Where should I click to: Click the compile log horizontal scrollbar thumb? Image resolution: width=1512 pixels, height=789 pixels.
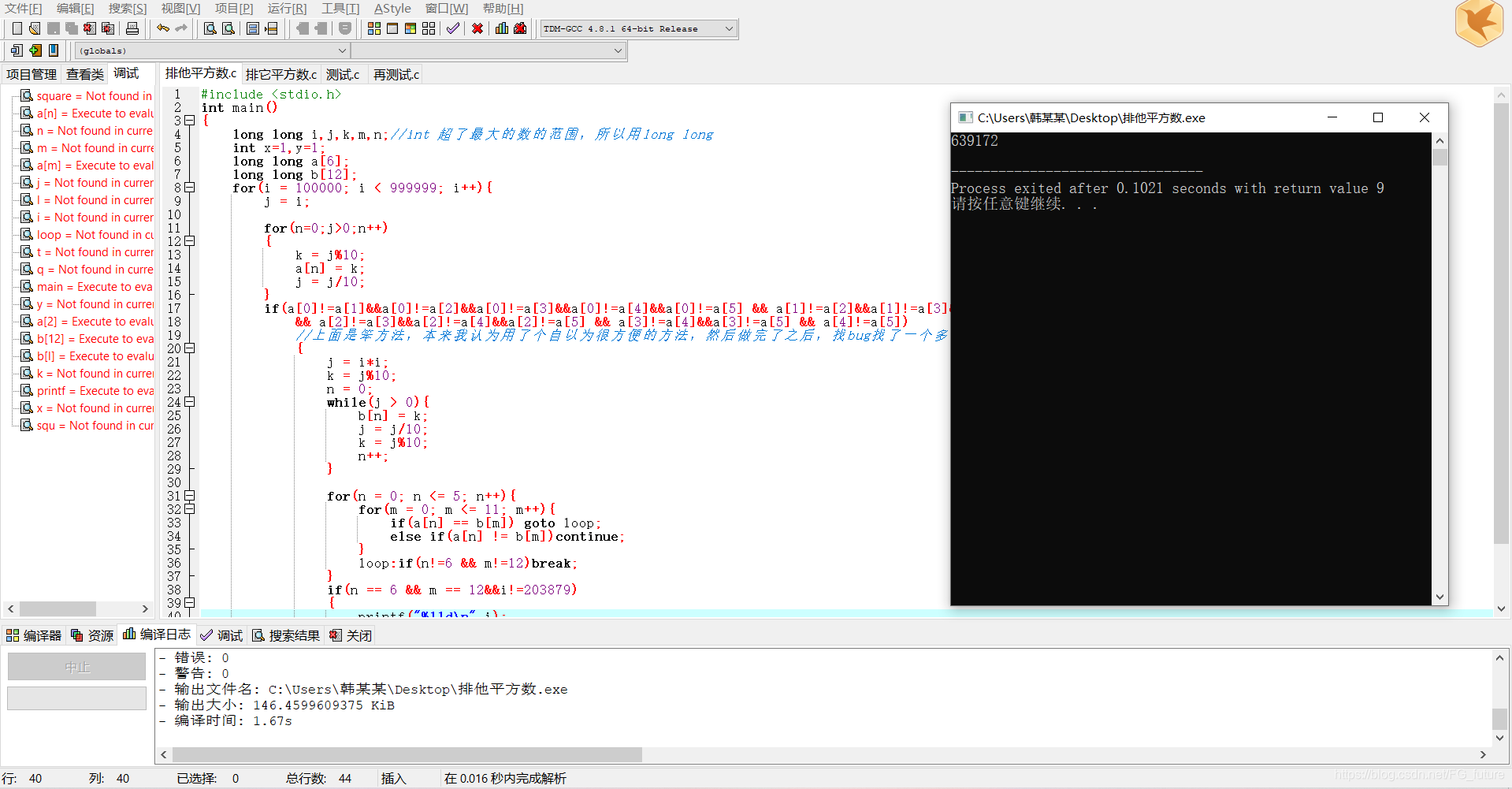click(407, 755)
